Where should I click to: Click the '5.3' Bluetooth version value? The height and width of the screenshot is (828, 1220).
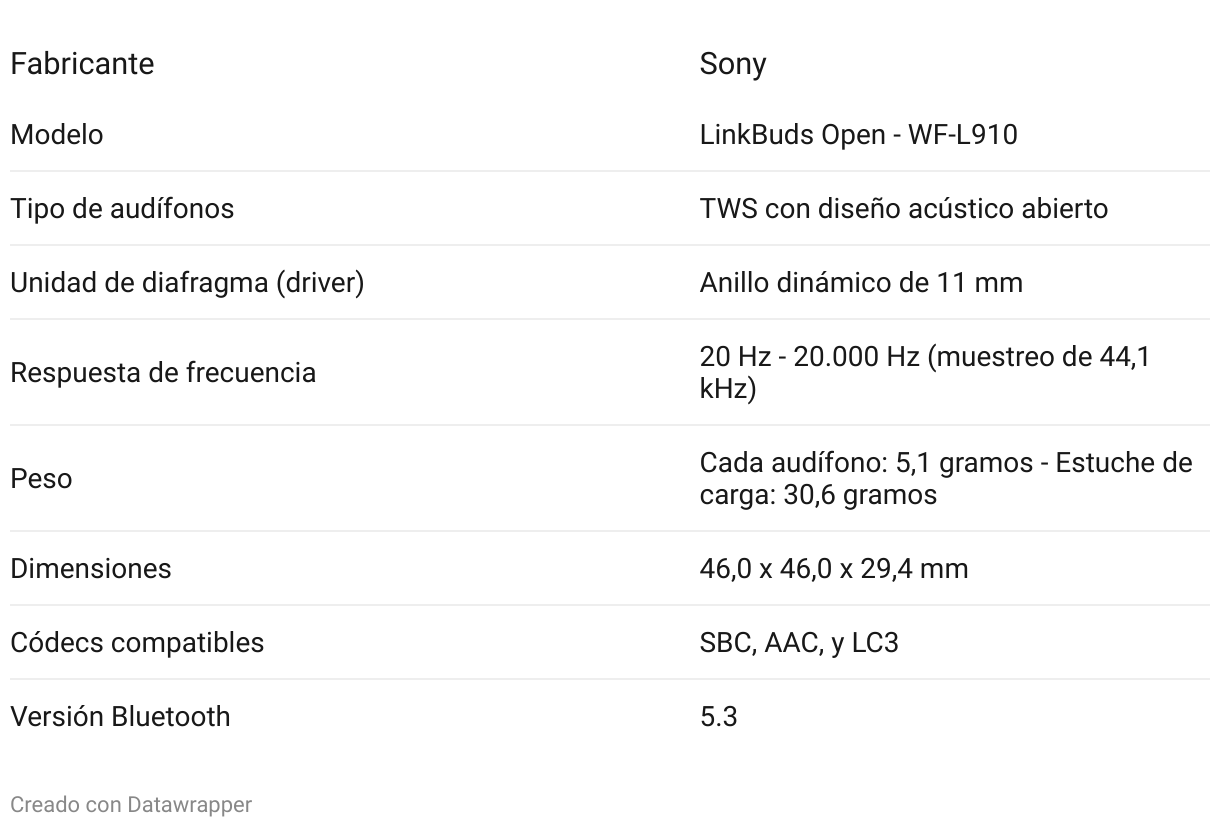pyautogui.click(x=718, y=717)
